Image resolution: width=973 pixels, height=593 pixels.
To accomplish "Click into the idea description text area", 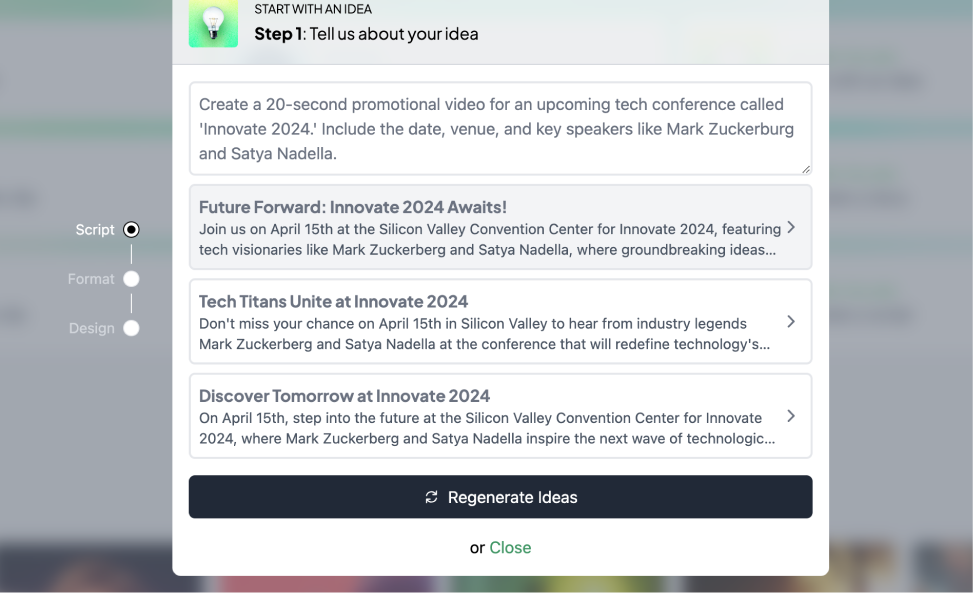I will pyautogui.click(x=501, y=128).
